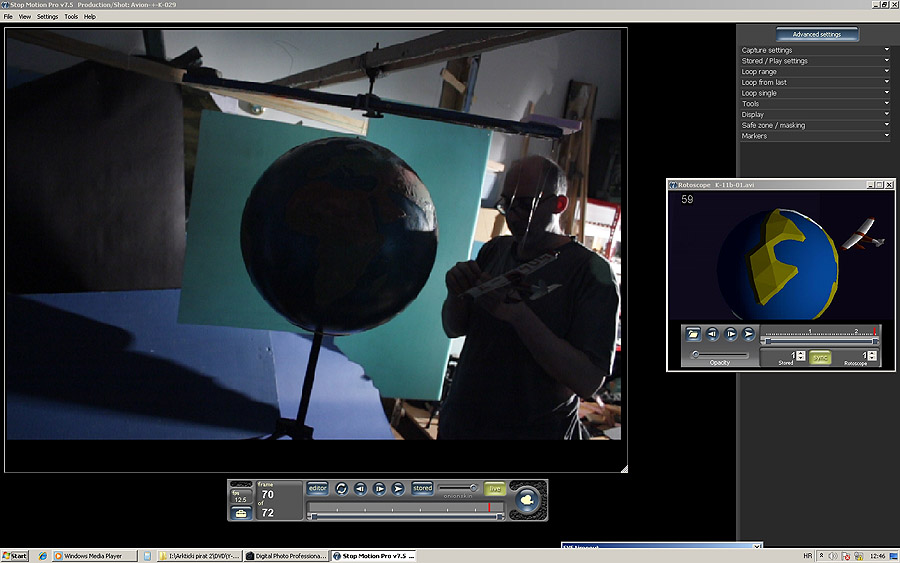Open the Tools menu

pos(71,17)
